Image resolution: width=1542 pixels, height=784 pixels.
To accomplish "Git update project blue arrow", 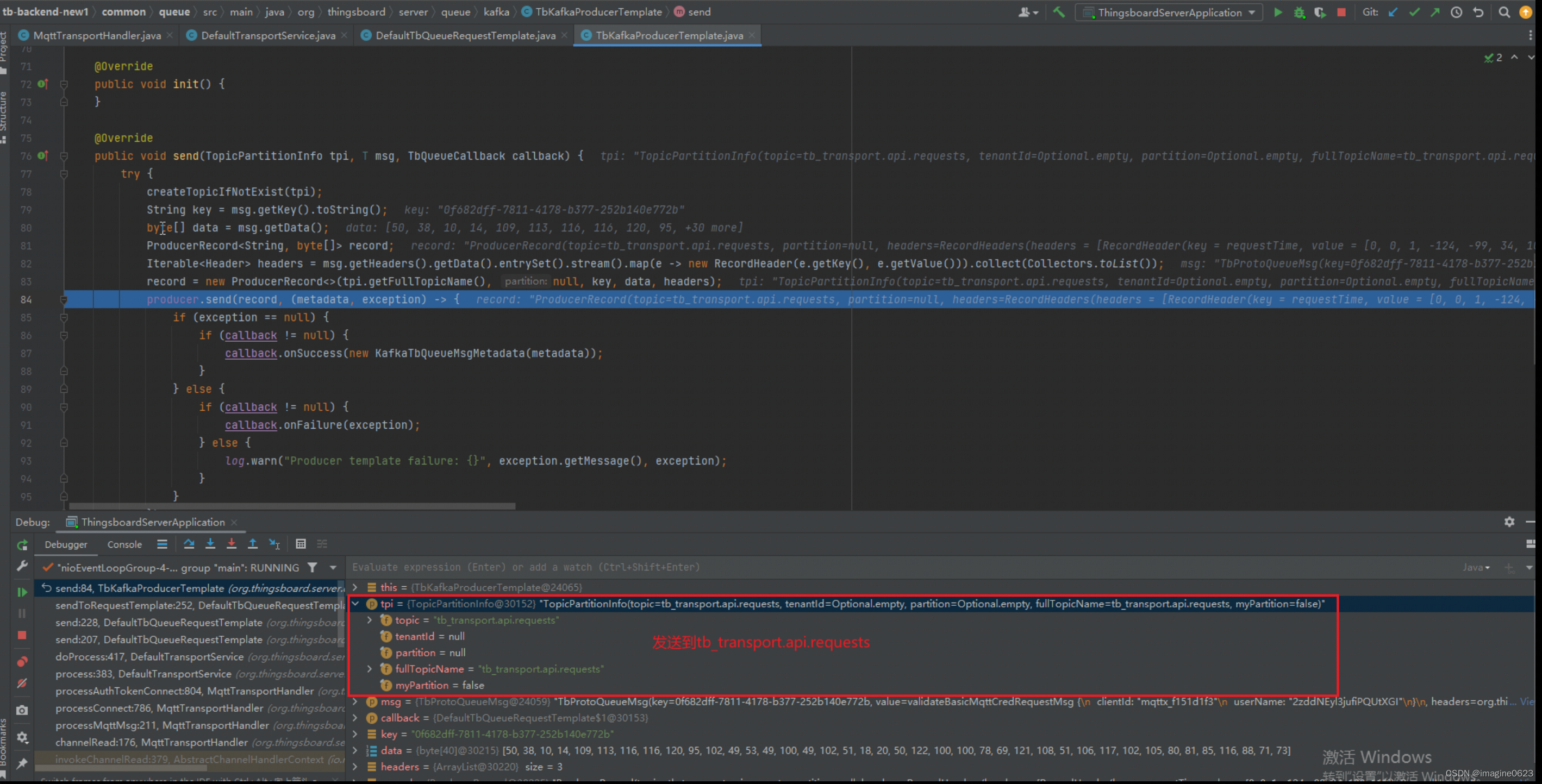I will pyautogui.click(x=1393, y=12).
